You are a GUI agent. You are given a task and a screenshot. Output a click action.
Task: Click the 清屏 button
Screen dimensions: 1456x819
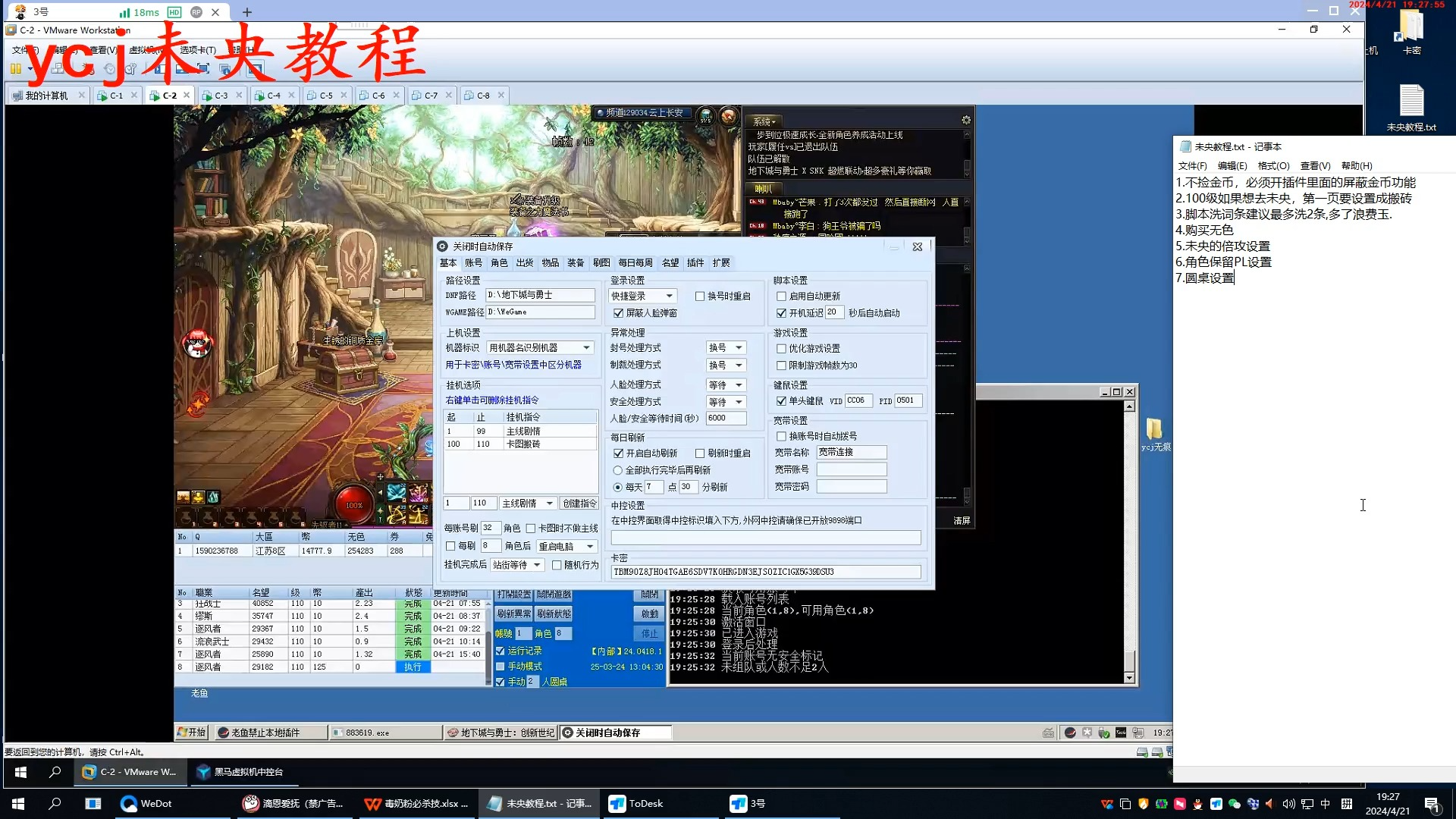[962, 521]
